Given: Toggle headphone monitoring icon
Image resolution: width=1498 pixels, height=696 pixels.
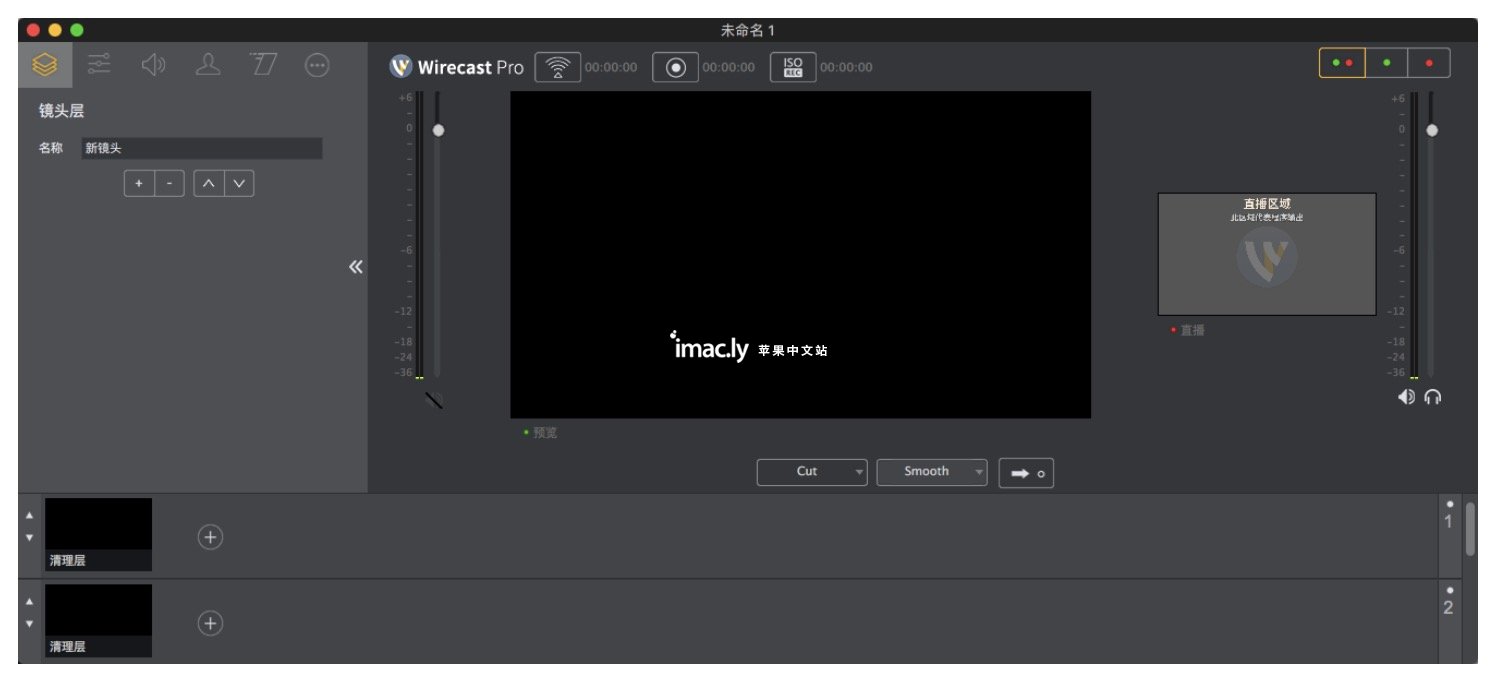Looking at the screenshot, I should pos(1432,397).
